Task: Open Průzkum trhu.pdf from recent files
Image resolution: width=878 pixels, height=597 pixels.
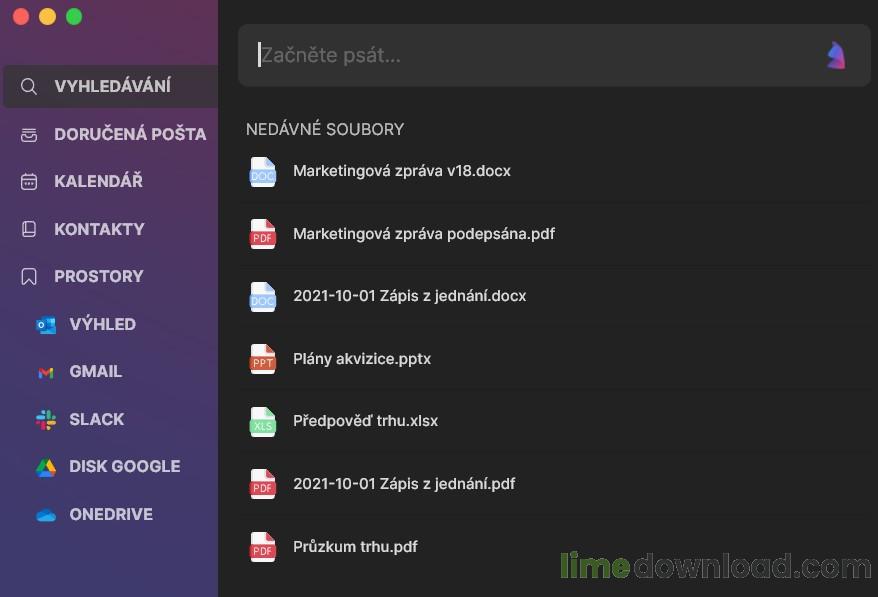Action: pos(355,546)
